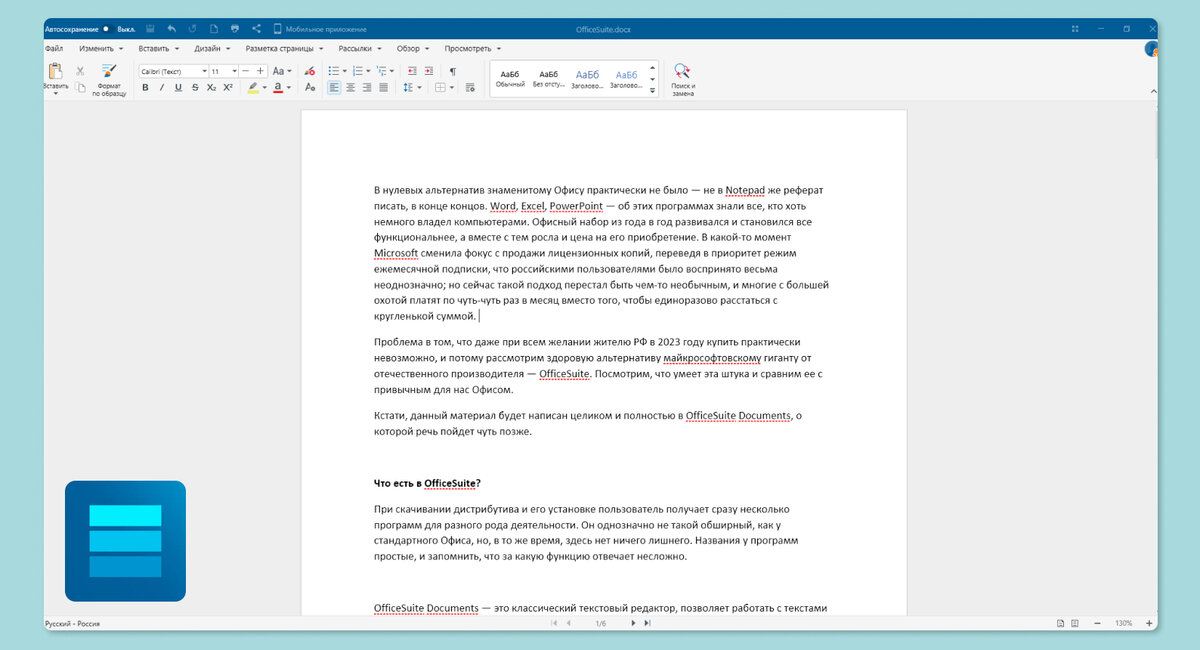Click the bulleted list icon
Screen dimensions: 1200x650
coord(335,71)
